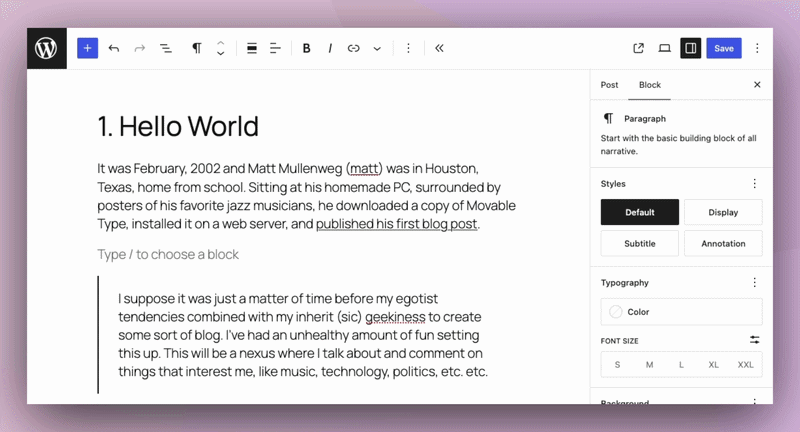Select the Default style
This screenshot has width=800, height=432.
pyautogui.click(x=640, y=212)
